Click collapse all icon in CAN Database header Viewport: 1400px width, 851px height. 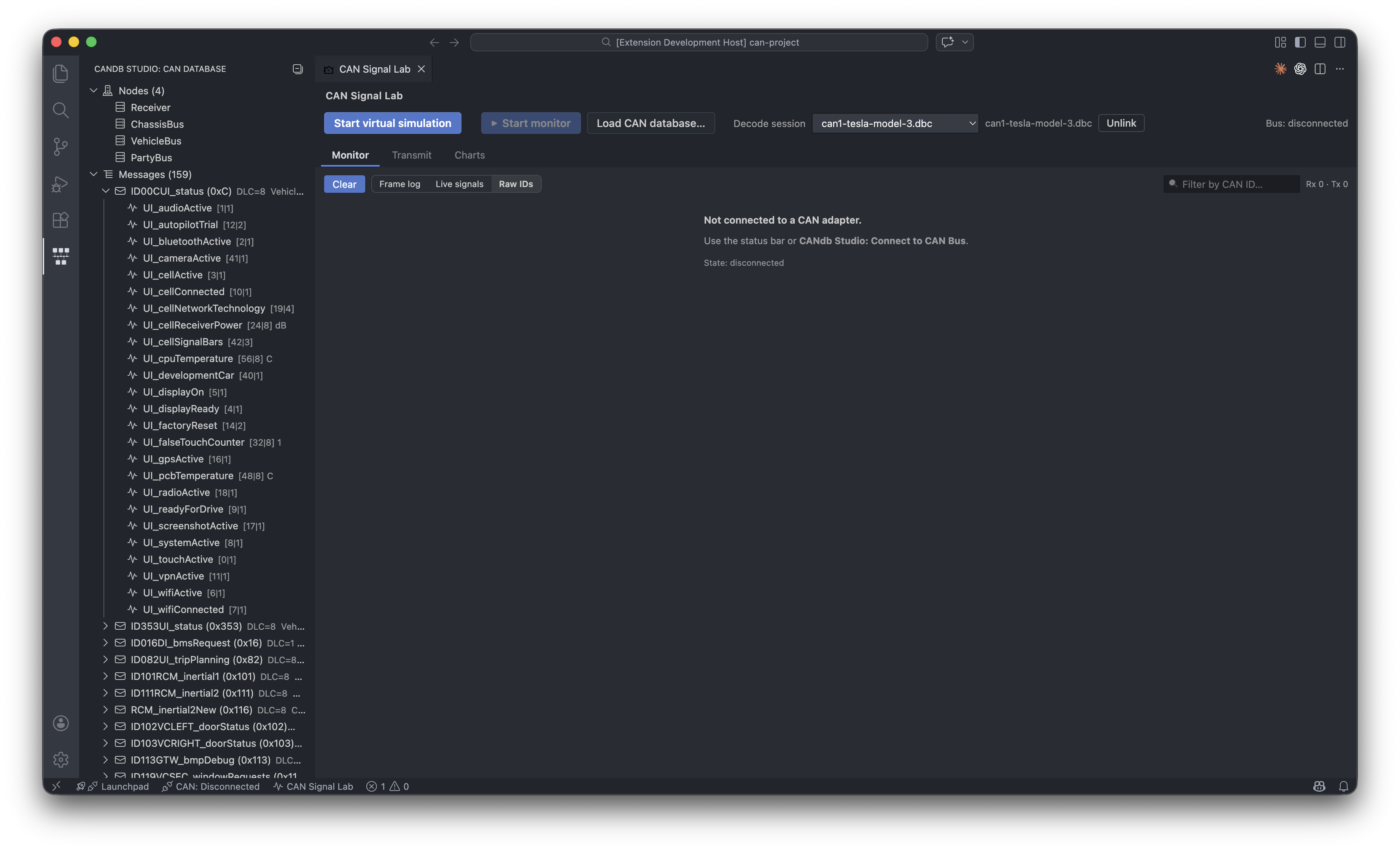point(297,69)
